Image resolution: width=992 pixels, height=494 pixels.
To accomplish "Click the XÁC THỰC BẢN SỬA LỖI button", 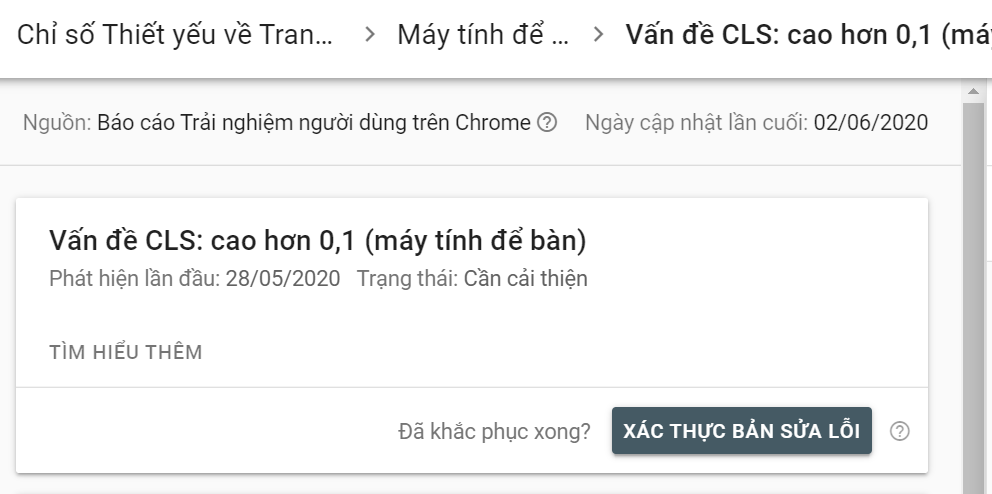I will 741,431.
